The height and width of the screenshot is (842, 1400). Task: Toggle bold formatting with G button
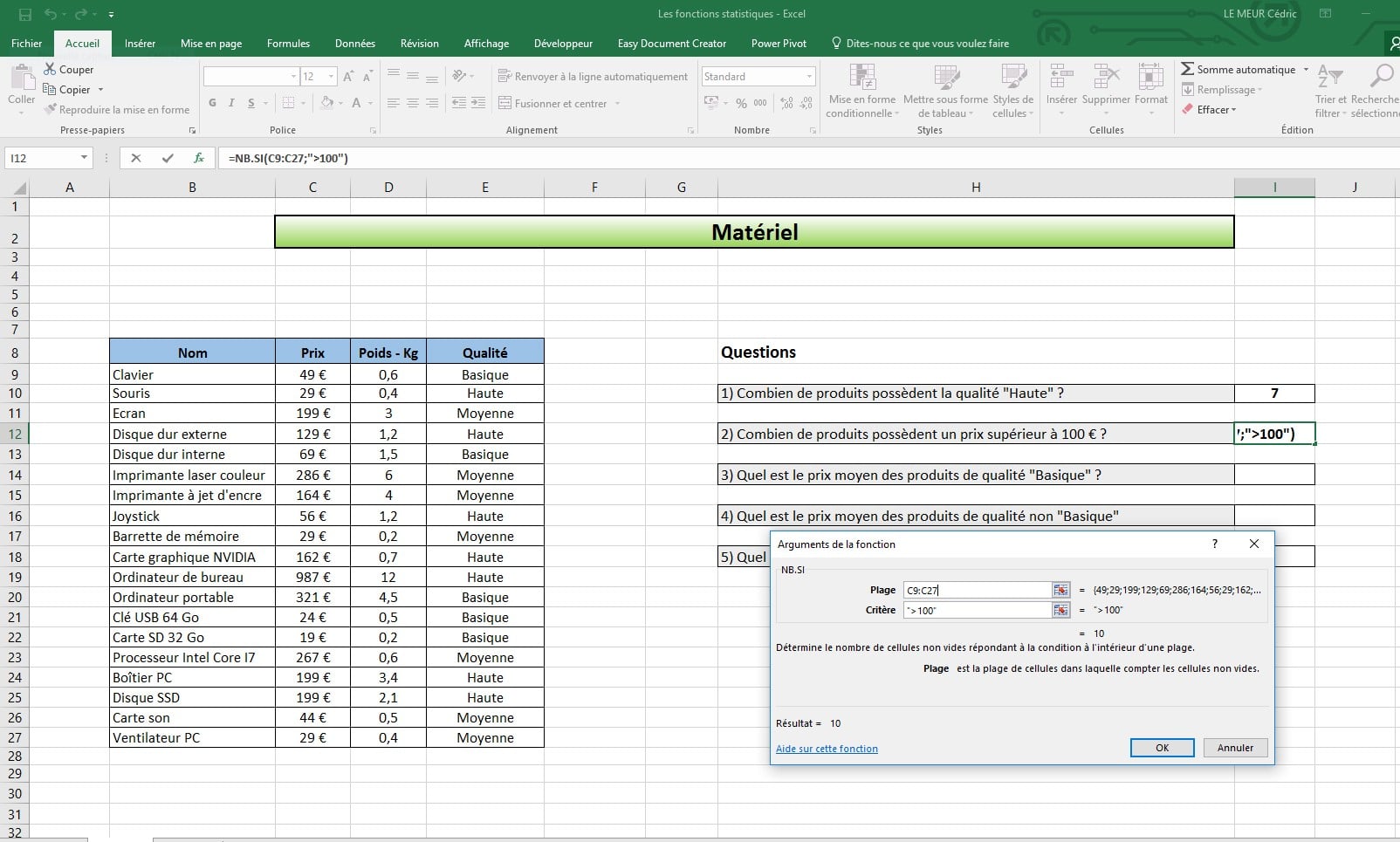click(x=212, y=103)
